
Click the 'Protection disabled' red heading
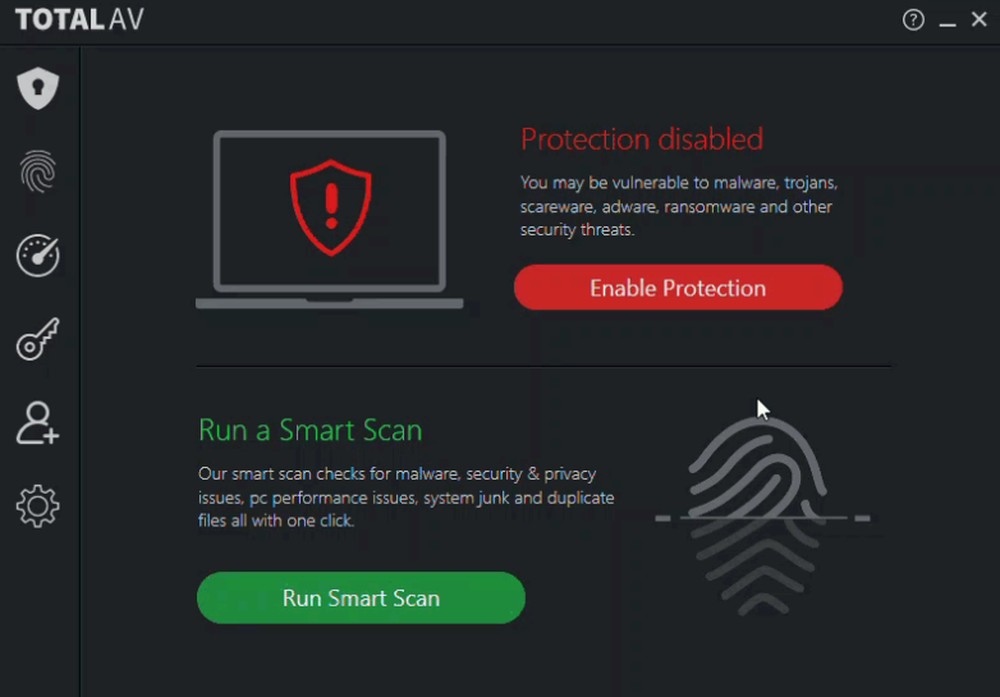[641, 139]
